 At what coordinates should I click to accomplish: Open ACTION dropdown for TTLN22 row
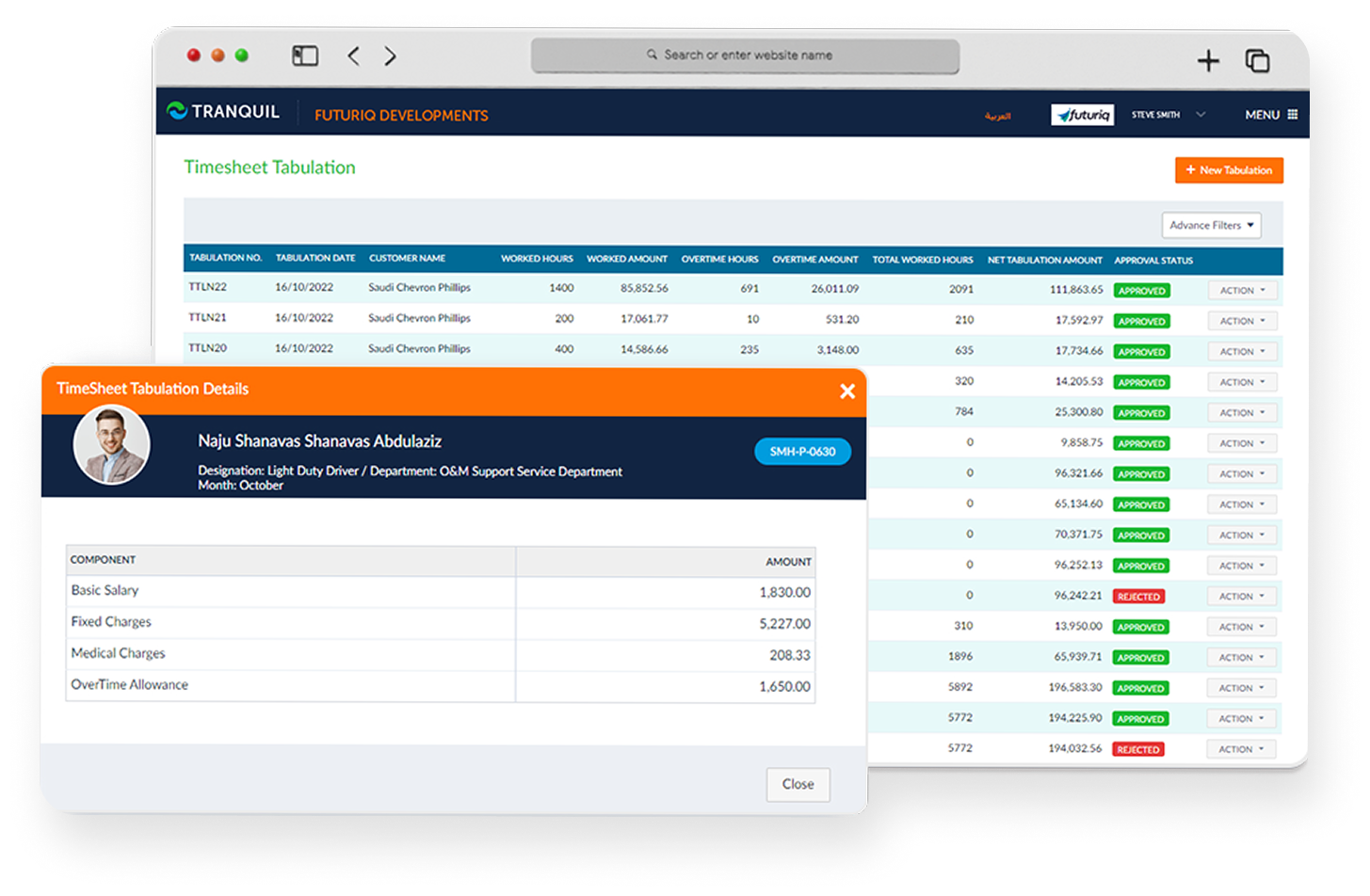pos(1242,291)
